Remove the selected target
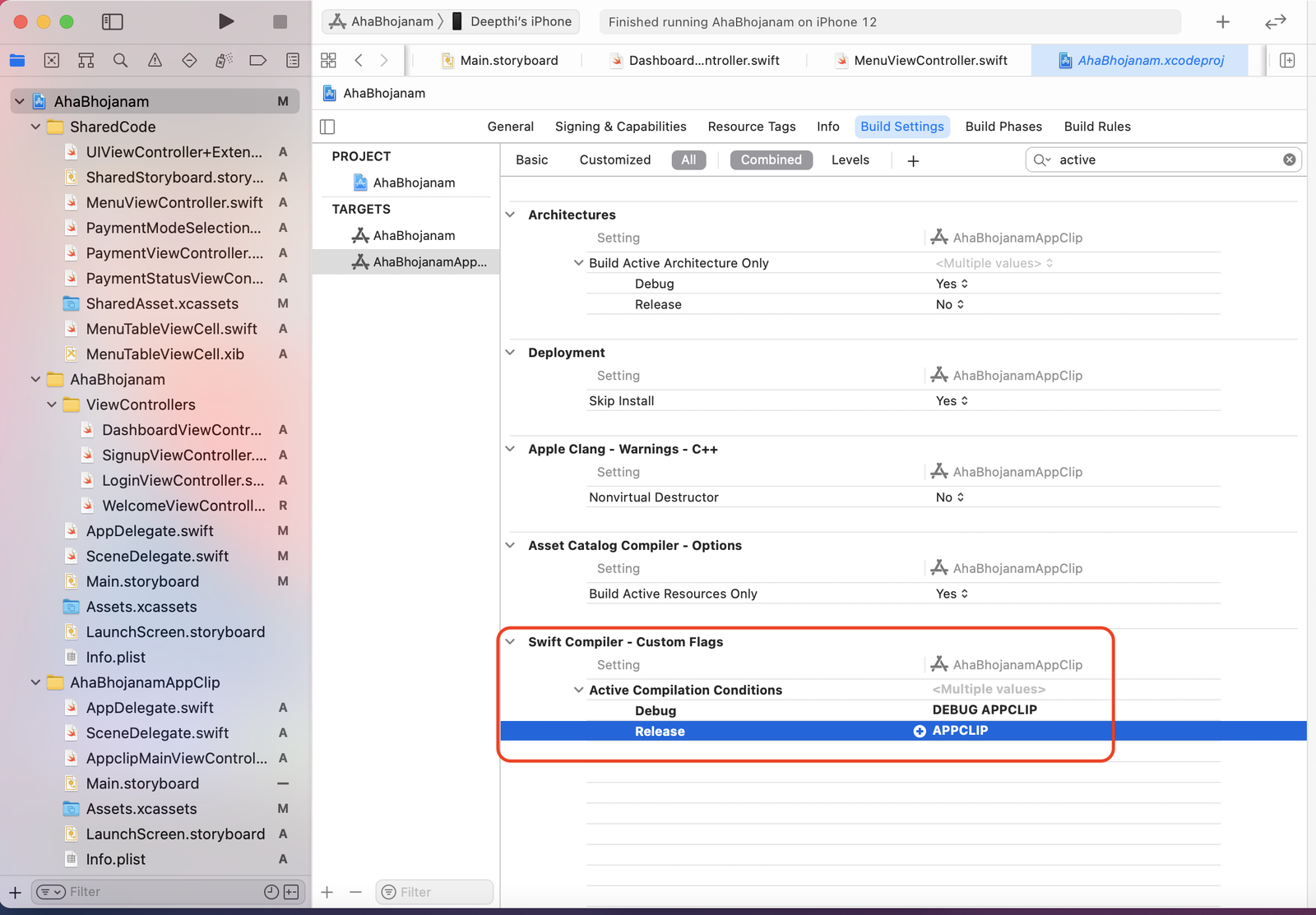The image size is (1316, 915). (355, 892)
